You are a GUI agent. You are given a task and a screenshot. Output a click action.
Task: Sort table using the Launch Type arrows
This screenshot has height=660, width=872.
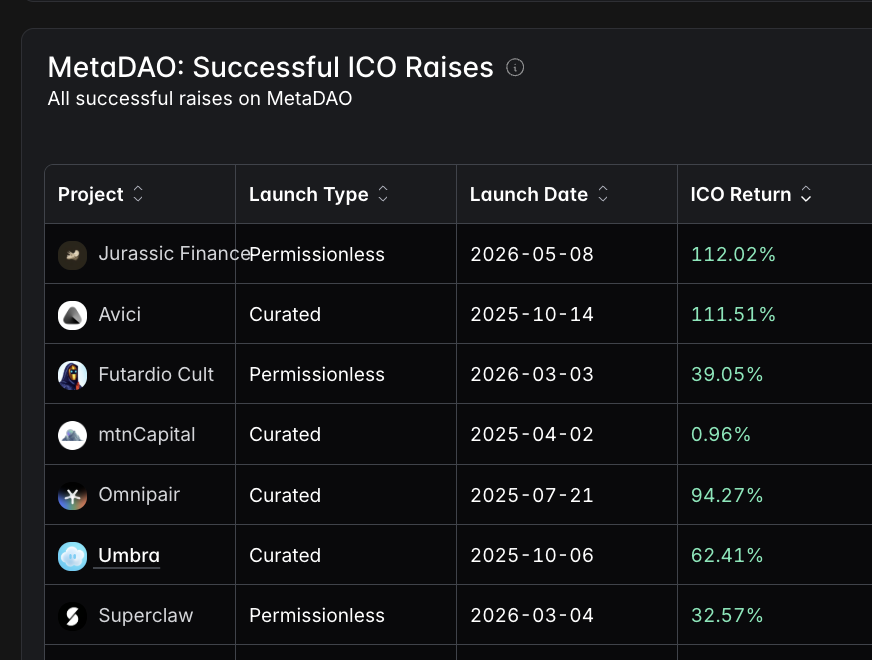pos(383,193)
